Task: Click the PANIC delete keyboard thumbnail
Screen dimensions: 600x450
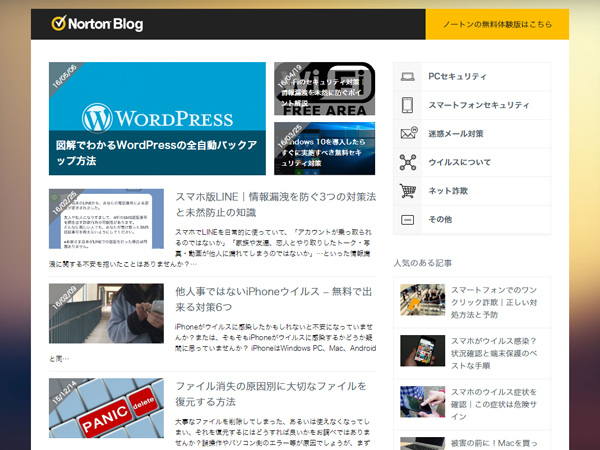Action: point(106,408)
